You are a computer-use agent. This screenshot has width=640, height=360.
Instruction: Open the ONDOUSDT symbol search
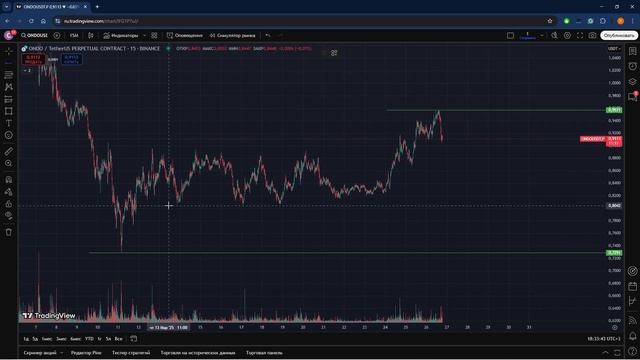[35, 36]
